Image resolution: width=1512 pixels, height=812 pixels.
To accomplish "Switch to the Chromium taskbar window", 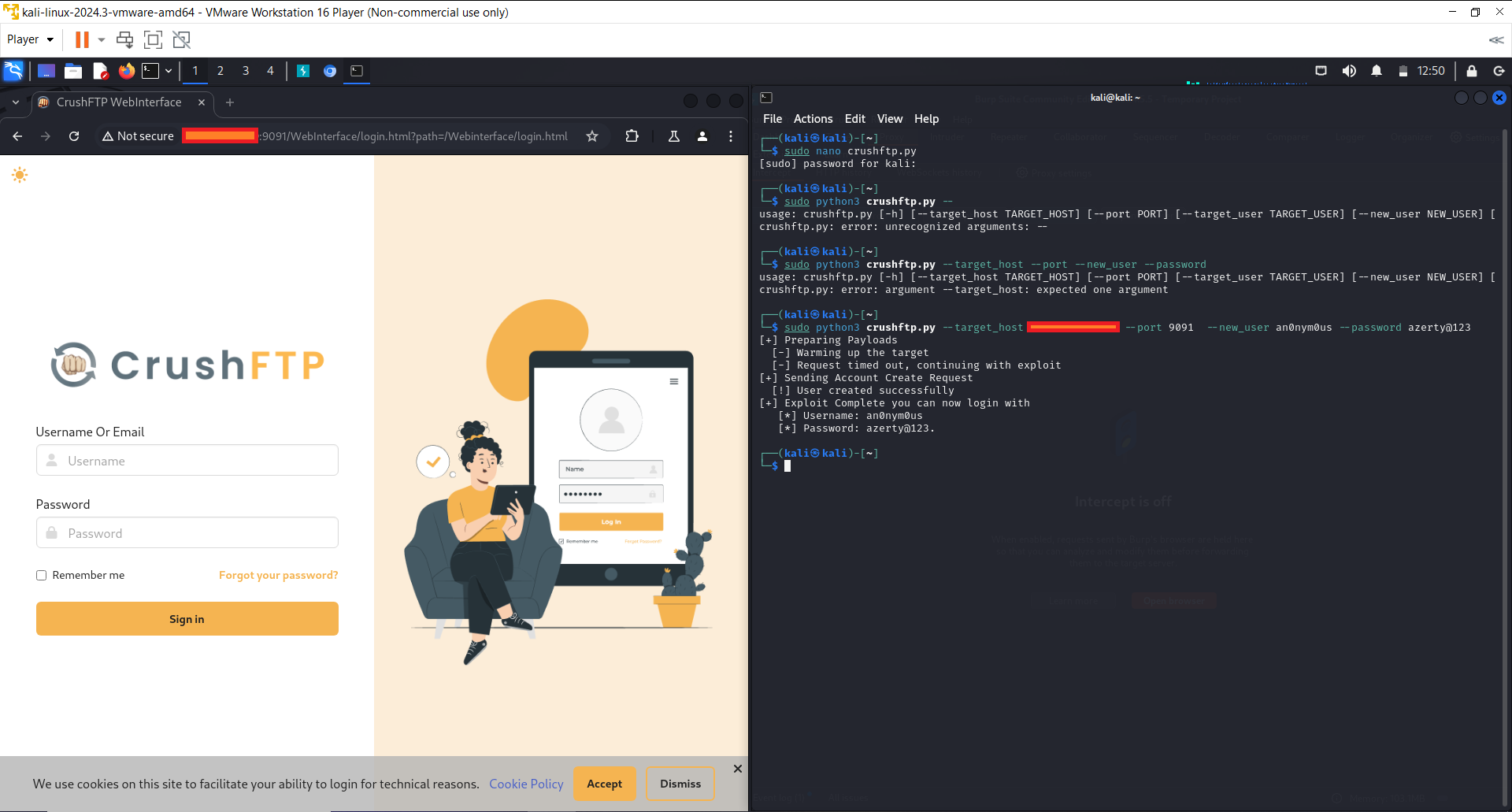I will [x=330, y=71].
